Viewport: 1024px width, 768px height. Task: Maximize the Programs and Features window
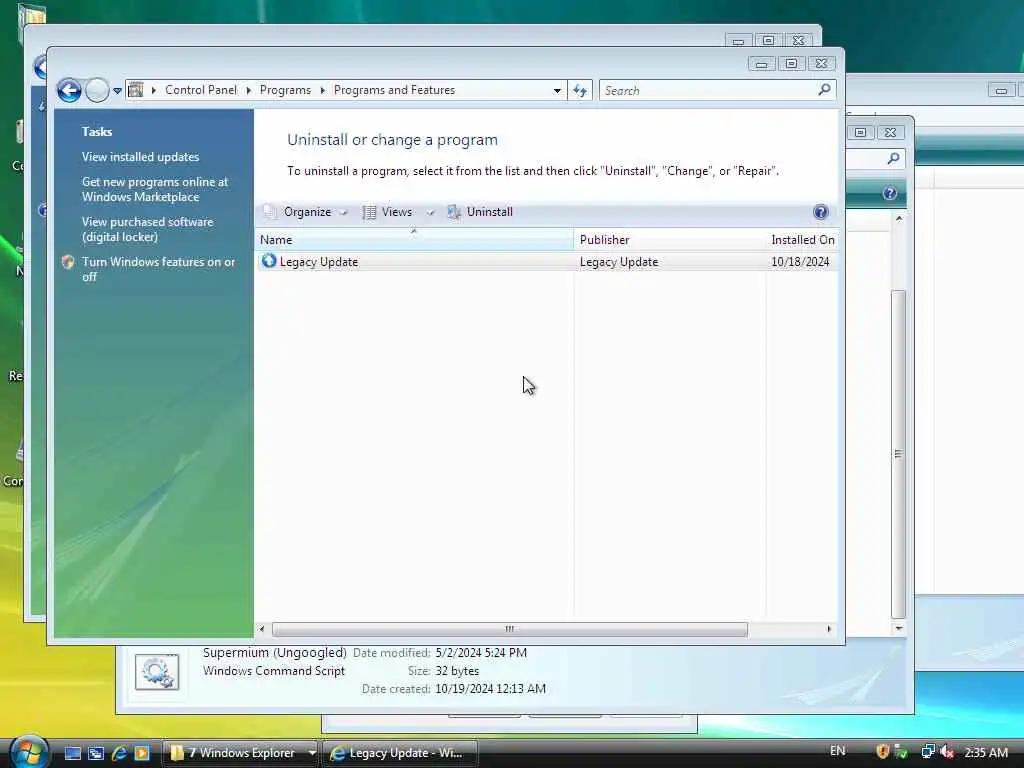791,63
